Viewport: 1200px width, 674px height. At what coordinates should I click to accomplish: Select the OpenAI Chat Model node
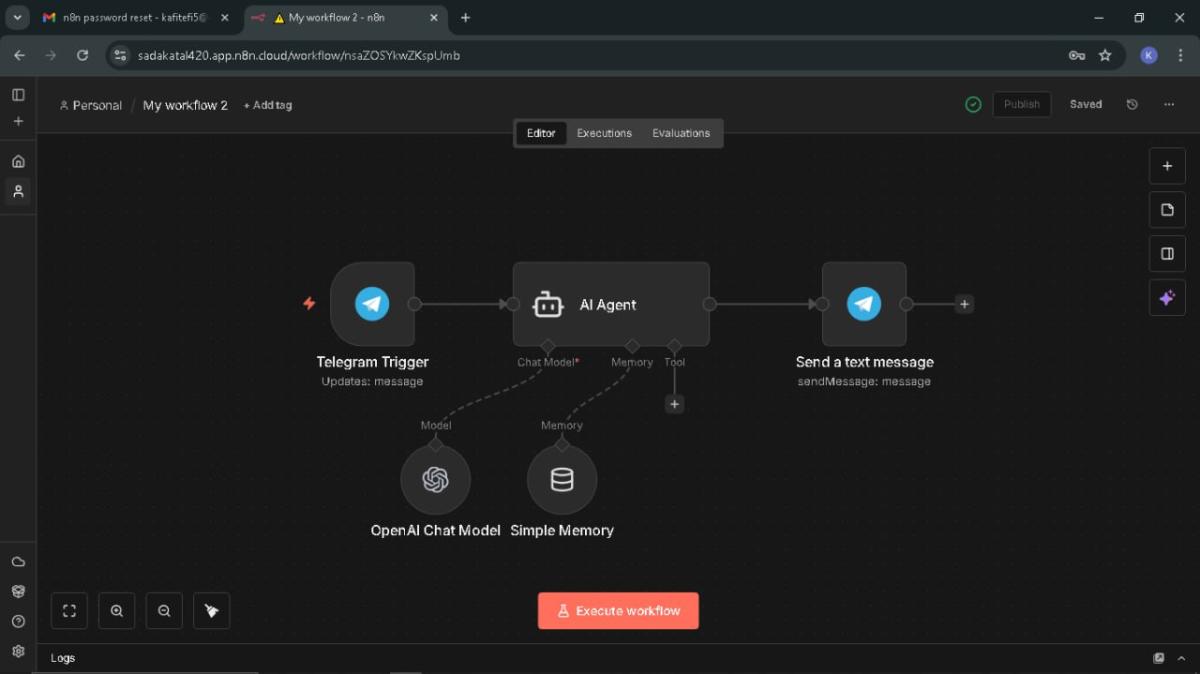click(x=435, y=480)
